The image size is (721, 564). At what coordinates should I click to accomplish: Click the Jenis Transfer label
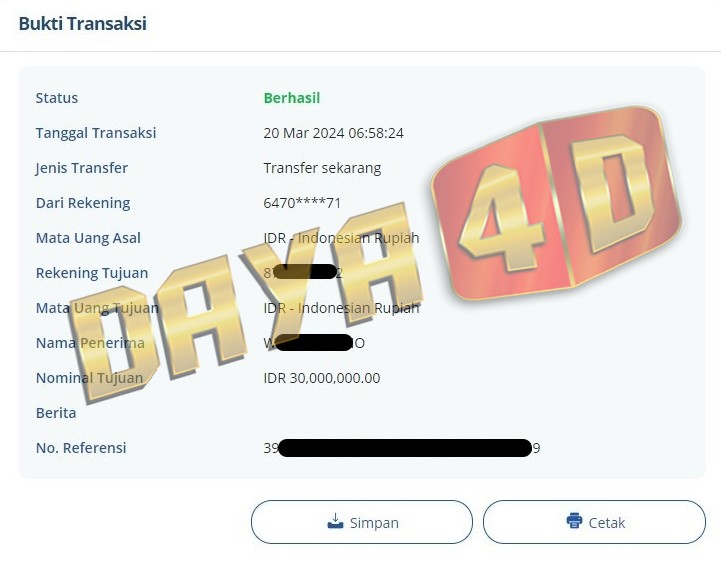[x=82, y=168]
